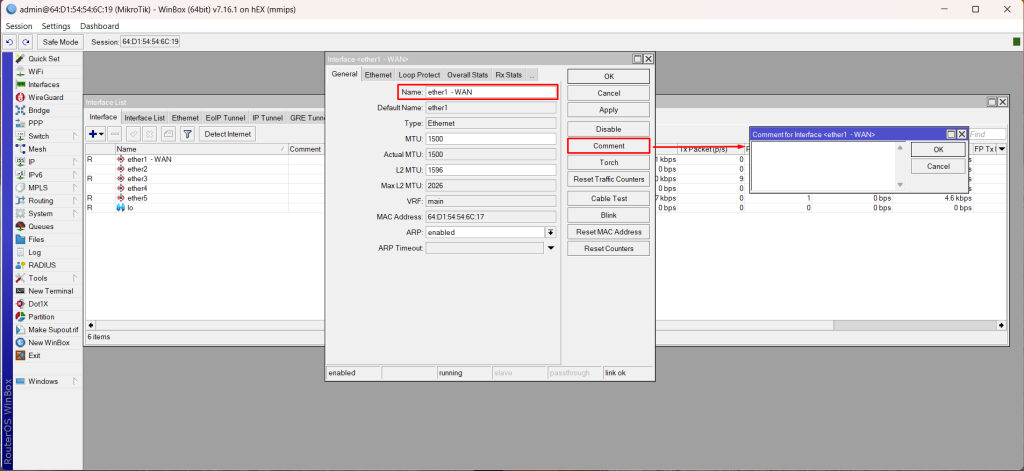Open RADIUS from the sidebar
Screen dimensions: 1024x471
click(42, 265)
